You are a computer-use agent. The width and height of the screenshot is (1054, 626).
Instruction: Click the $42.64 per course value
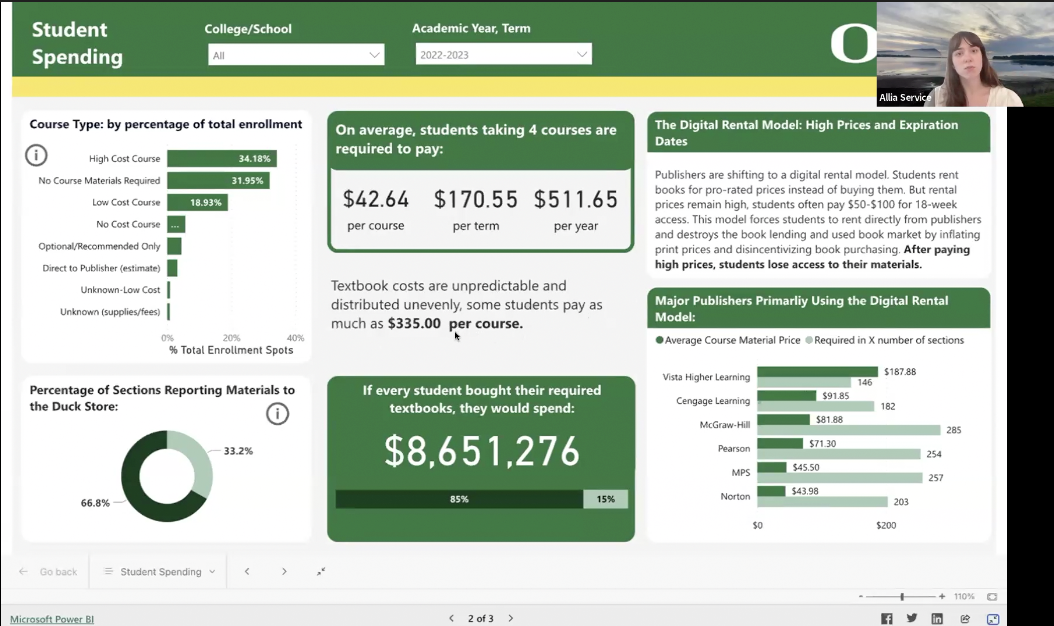click(x=376, y=199)
